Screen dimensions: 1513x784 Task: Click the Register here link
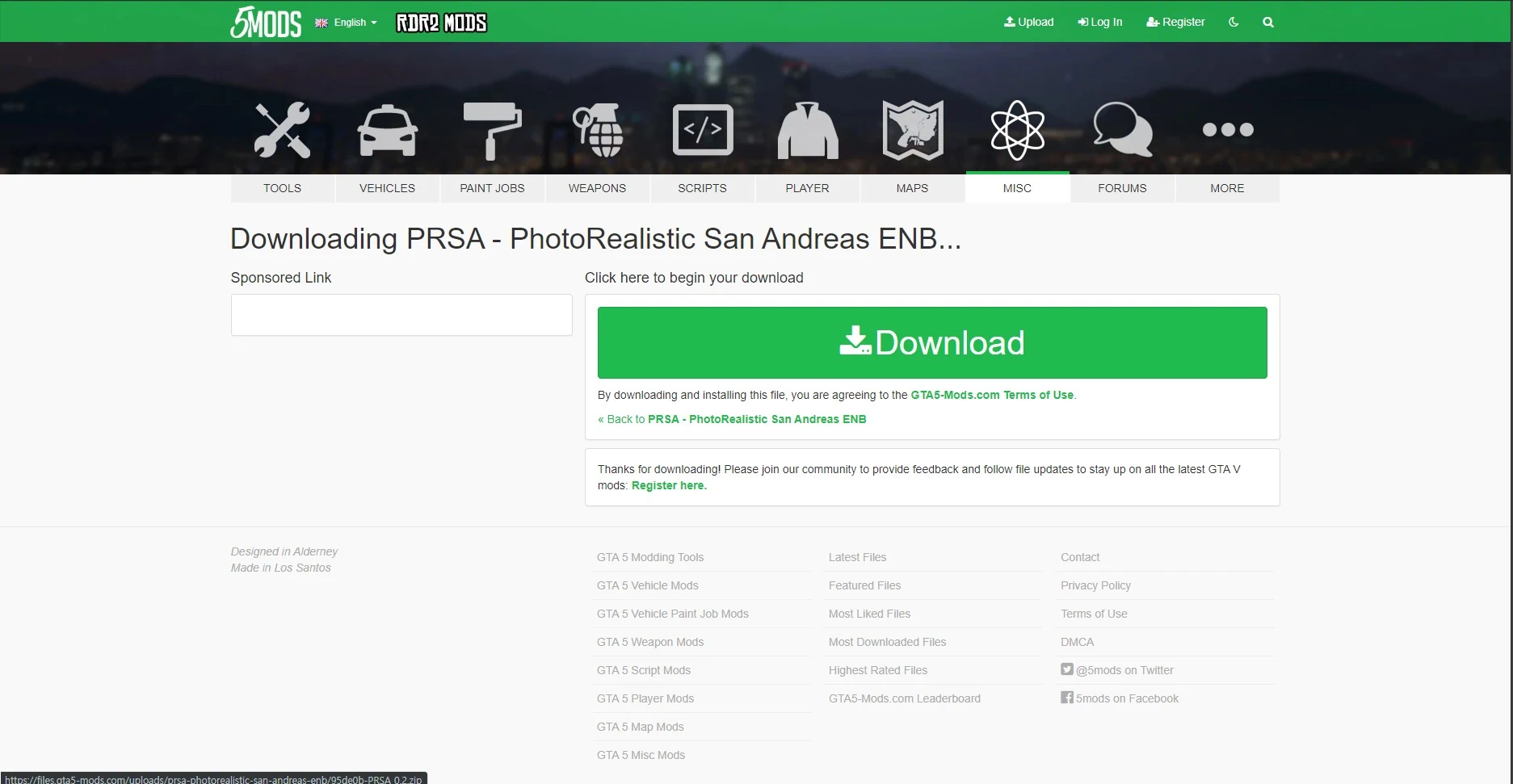click(x=669, y=485)
